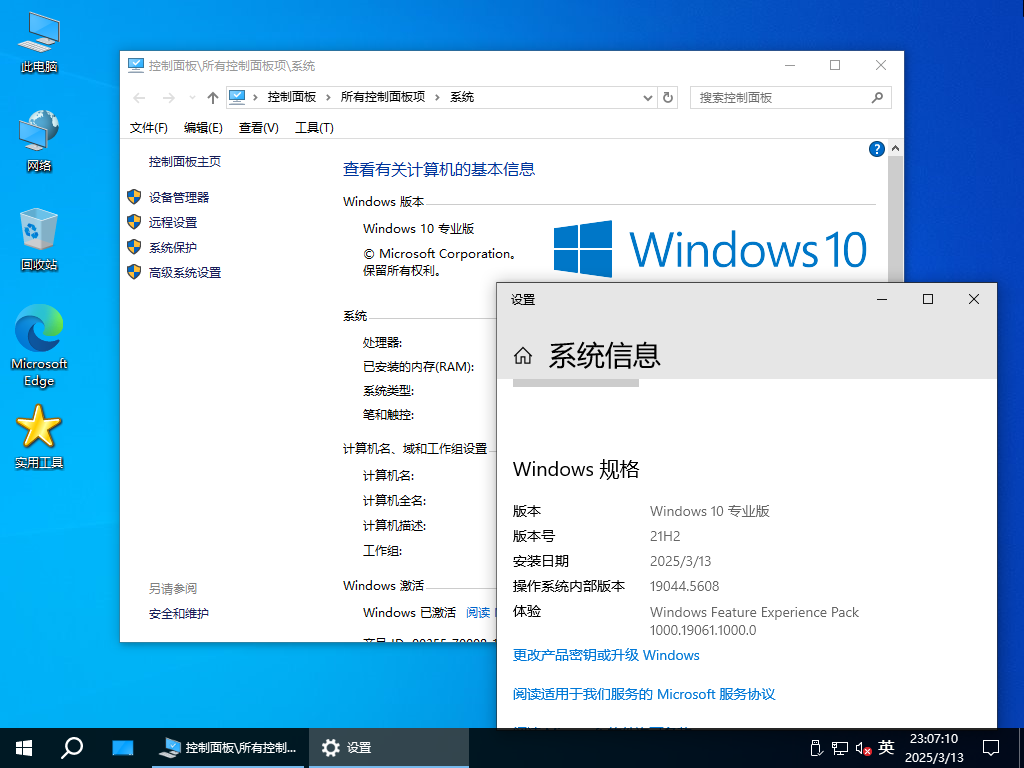This screenshot has height=768, width=1024.
Task: Select the 网络 desktop icon
Action: [39, 141]
